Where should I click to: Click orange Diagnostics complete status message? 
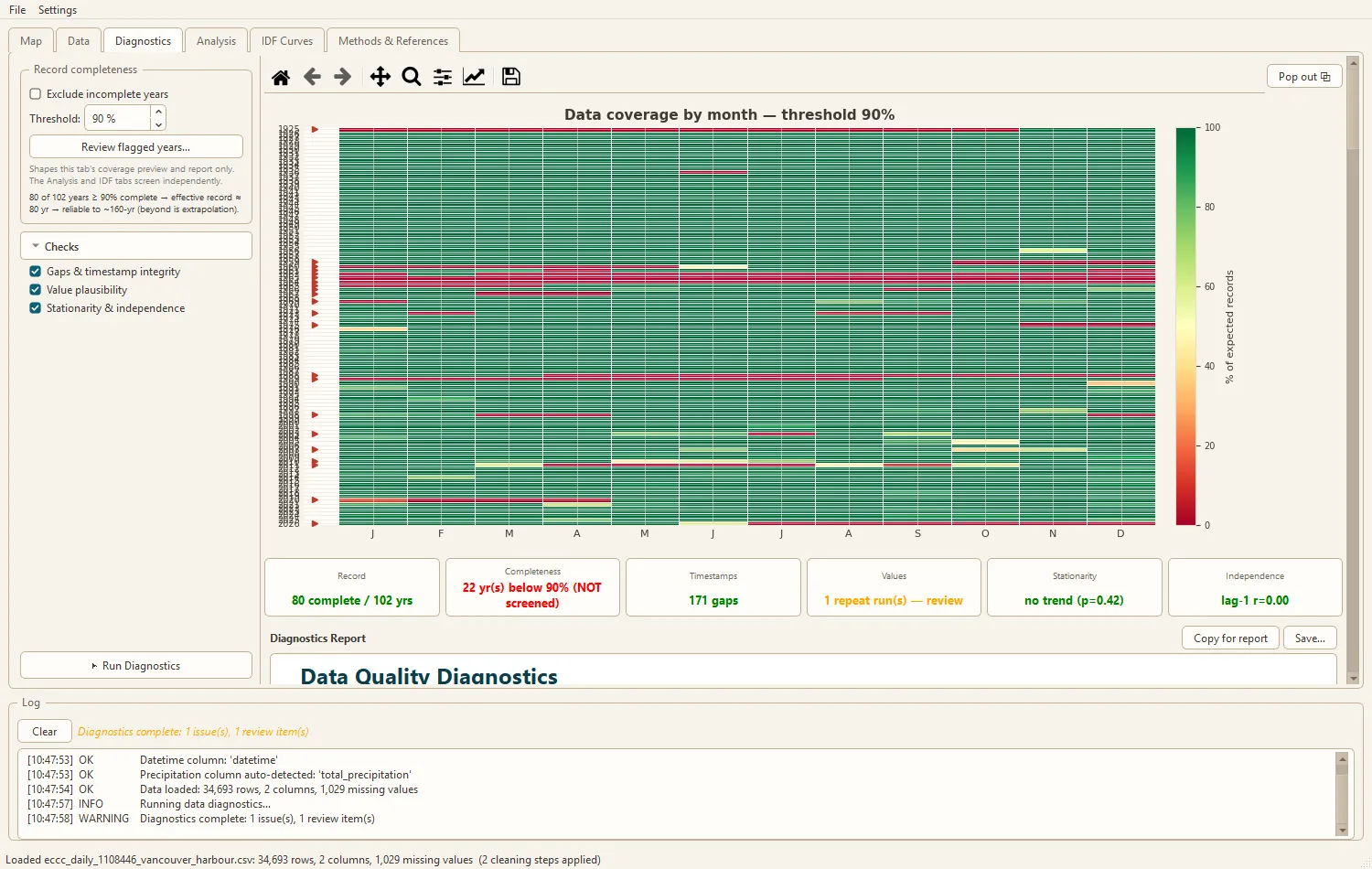tap(193, 732)
